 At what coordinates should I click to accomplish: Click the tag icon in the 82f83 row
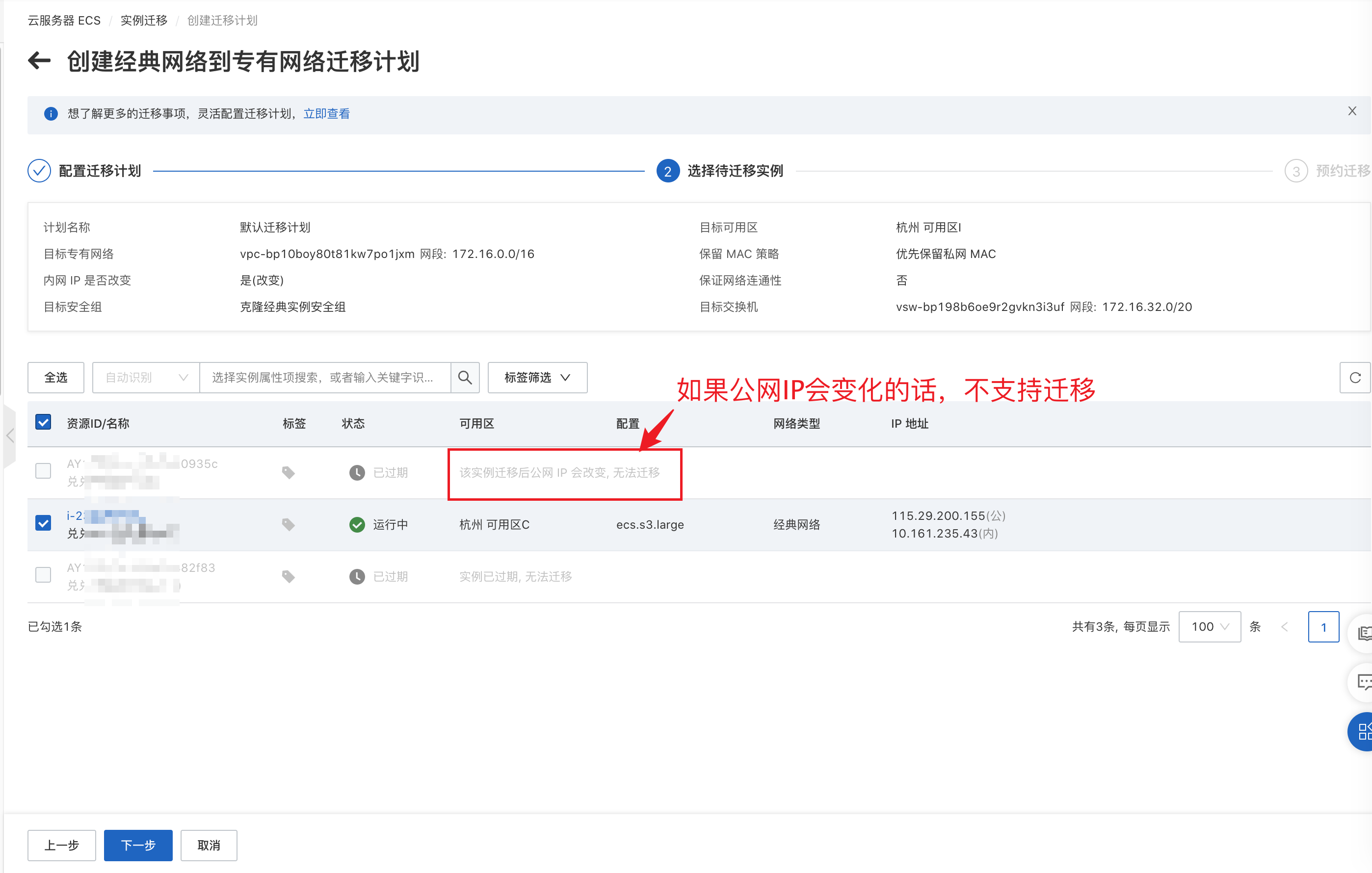(289, 577)
